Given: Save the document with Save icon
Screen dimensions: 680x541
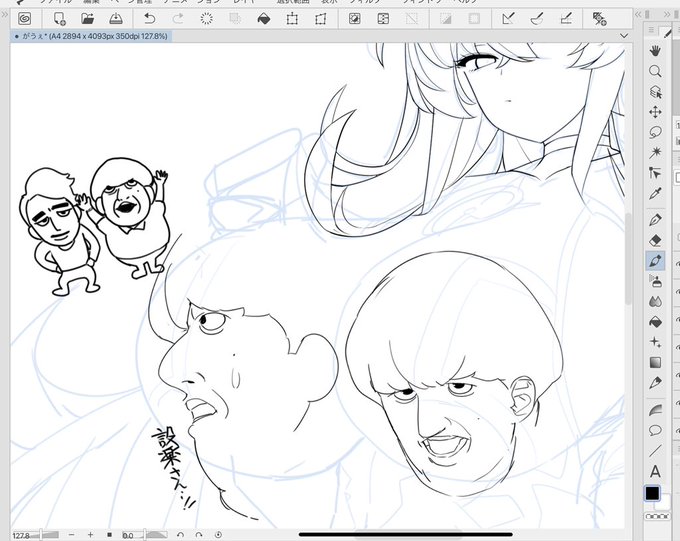Looking at the screenshot, I should [116, 19].
